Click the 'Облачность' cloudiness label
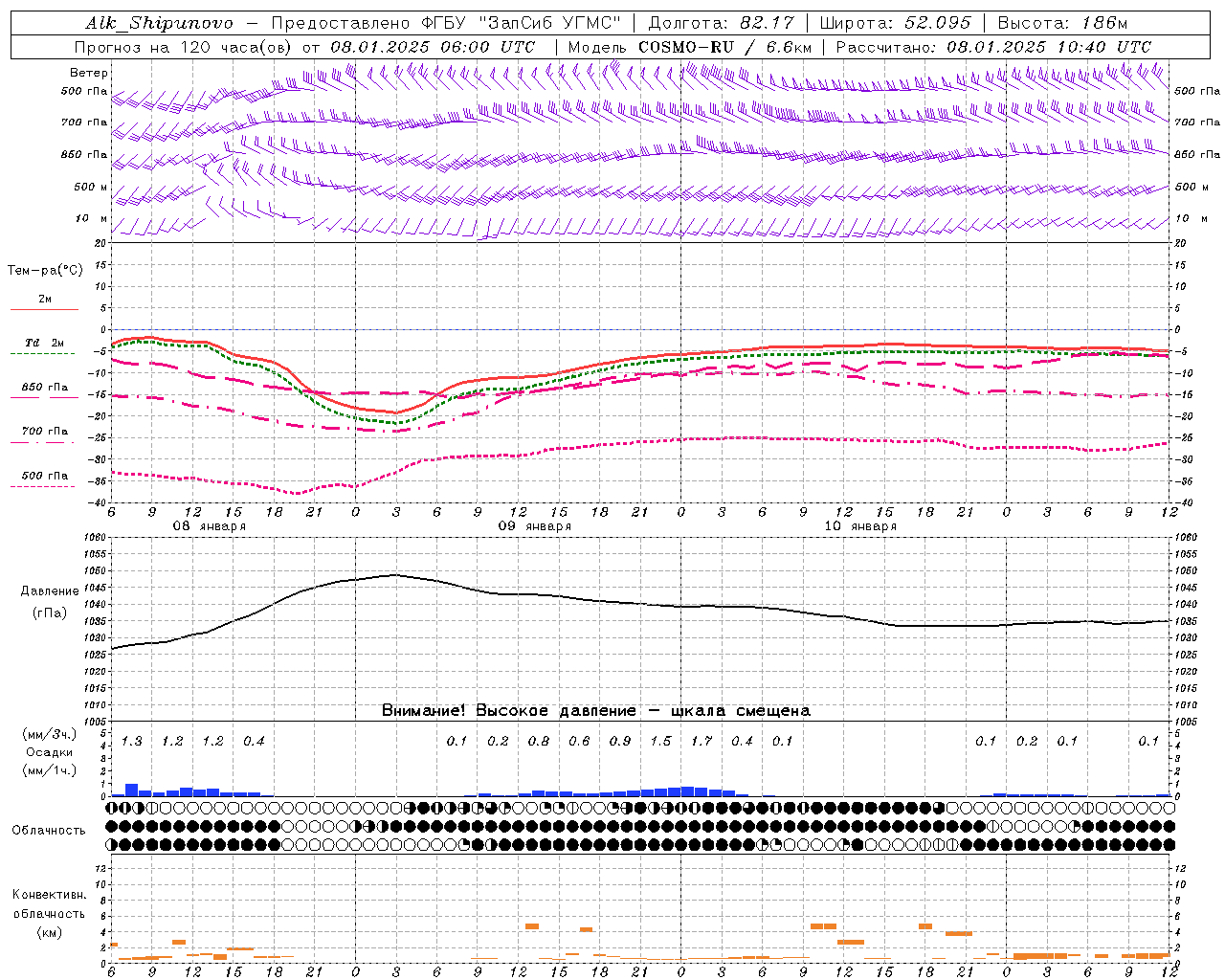 pos(49,830)
